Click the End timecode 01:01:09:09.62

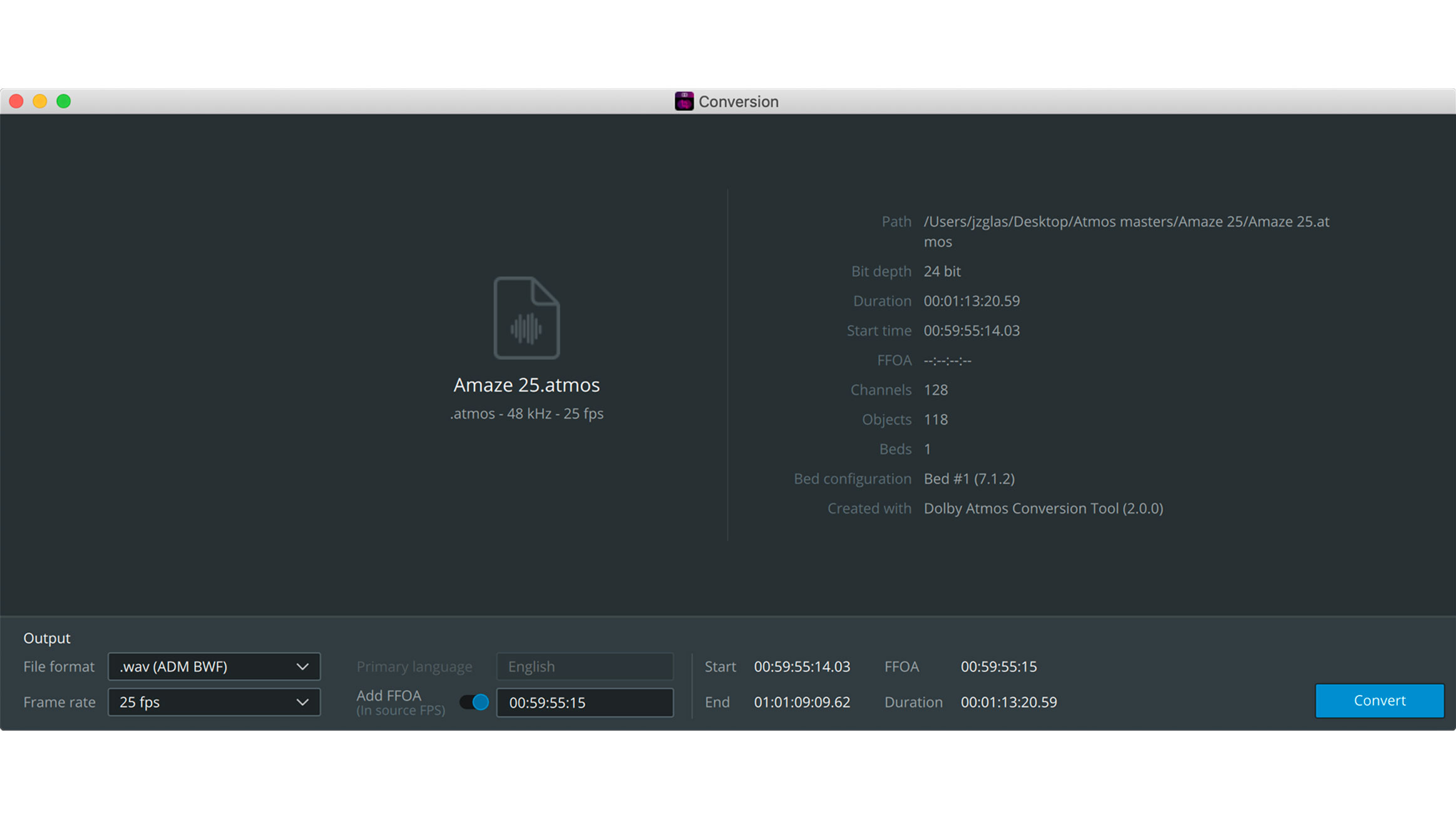pos(801,702)
